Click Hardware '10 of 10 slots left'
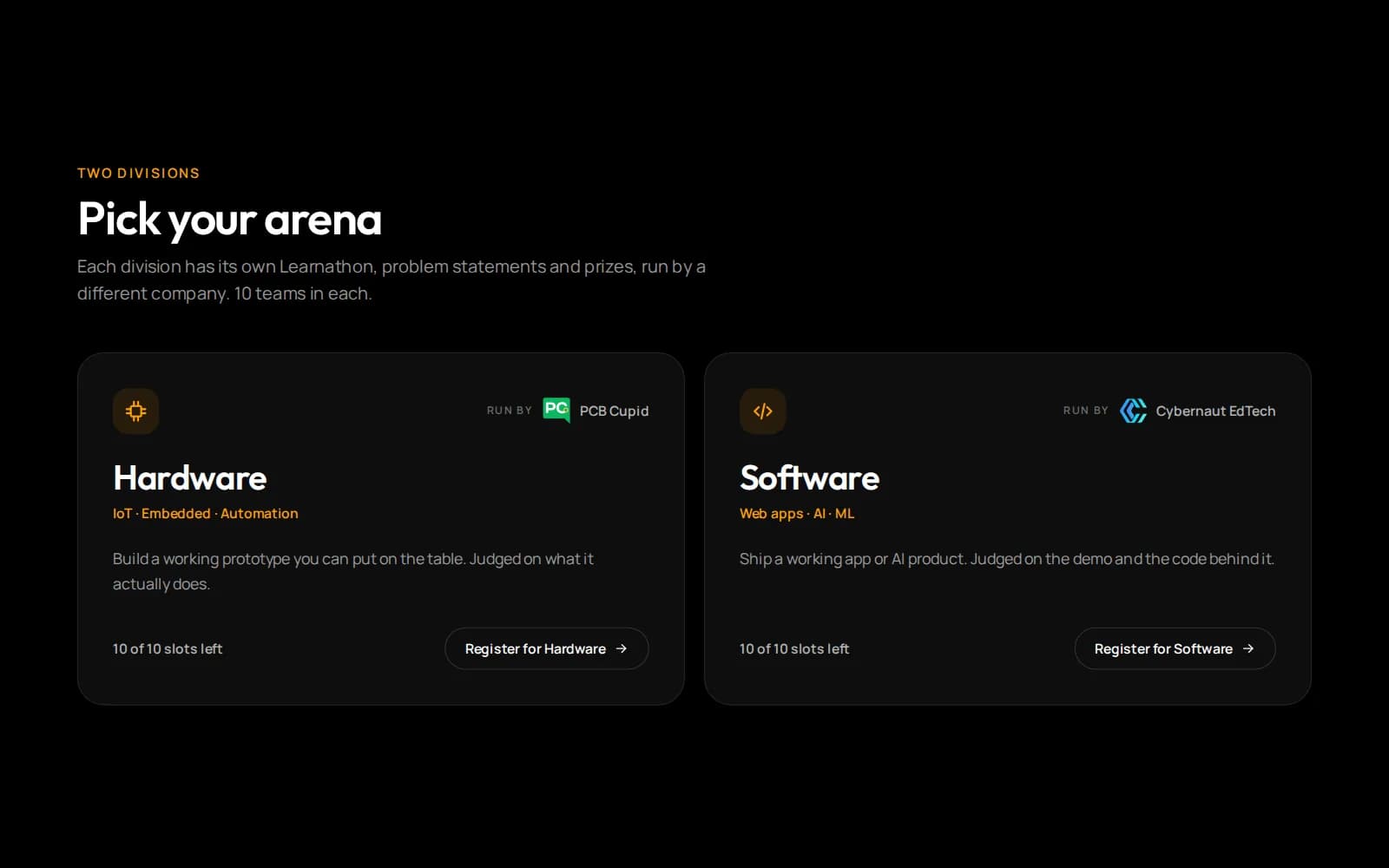Image resolution: width=1389 pixels, height=868 pixels. click(x=168, y=648)
